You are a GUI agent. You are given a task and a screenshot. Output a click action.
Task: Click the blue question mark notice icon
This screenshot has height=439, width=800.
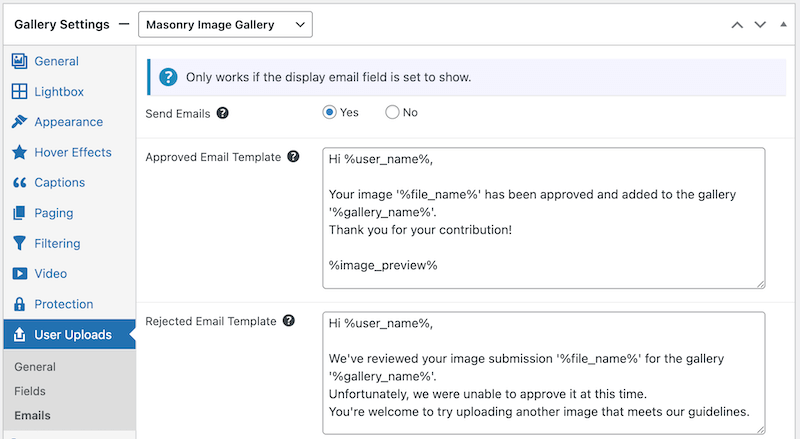click(168, 77)
